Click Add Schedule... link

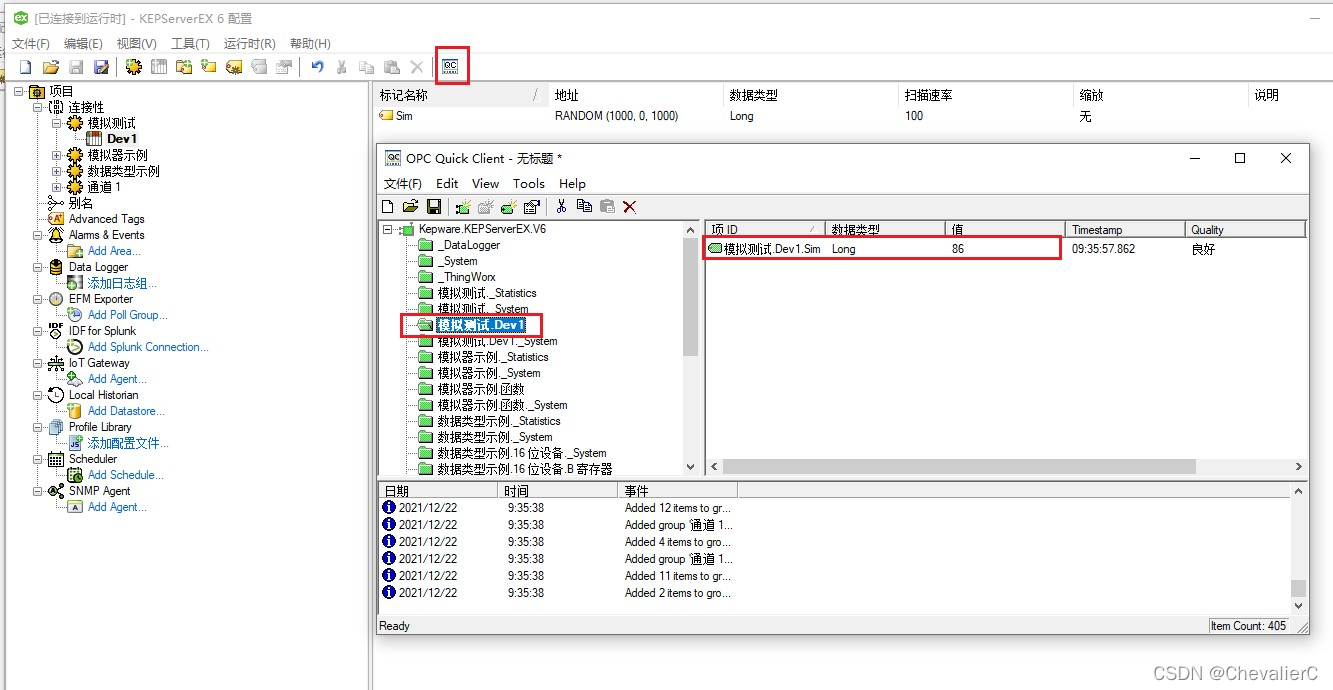126,475
